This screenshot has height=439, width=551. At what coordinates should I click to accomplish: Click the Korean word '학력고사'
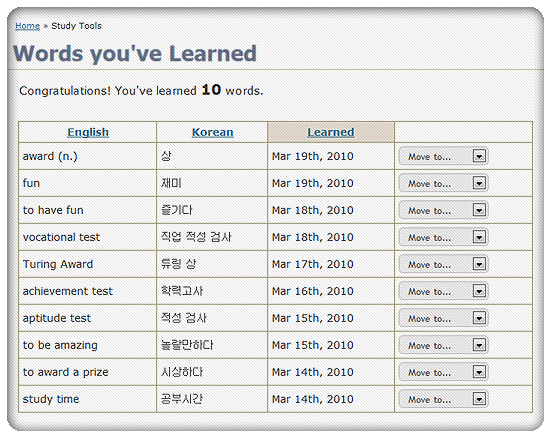coord(182,291)
